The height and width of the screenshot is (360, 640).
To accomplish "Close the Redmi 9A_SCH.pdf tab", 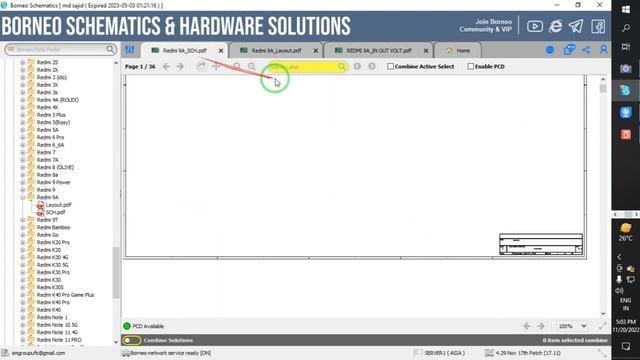I will (x=221, y=51).
